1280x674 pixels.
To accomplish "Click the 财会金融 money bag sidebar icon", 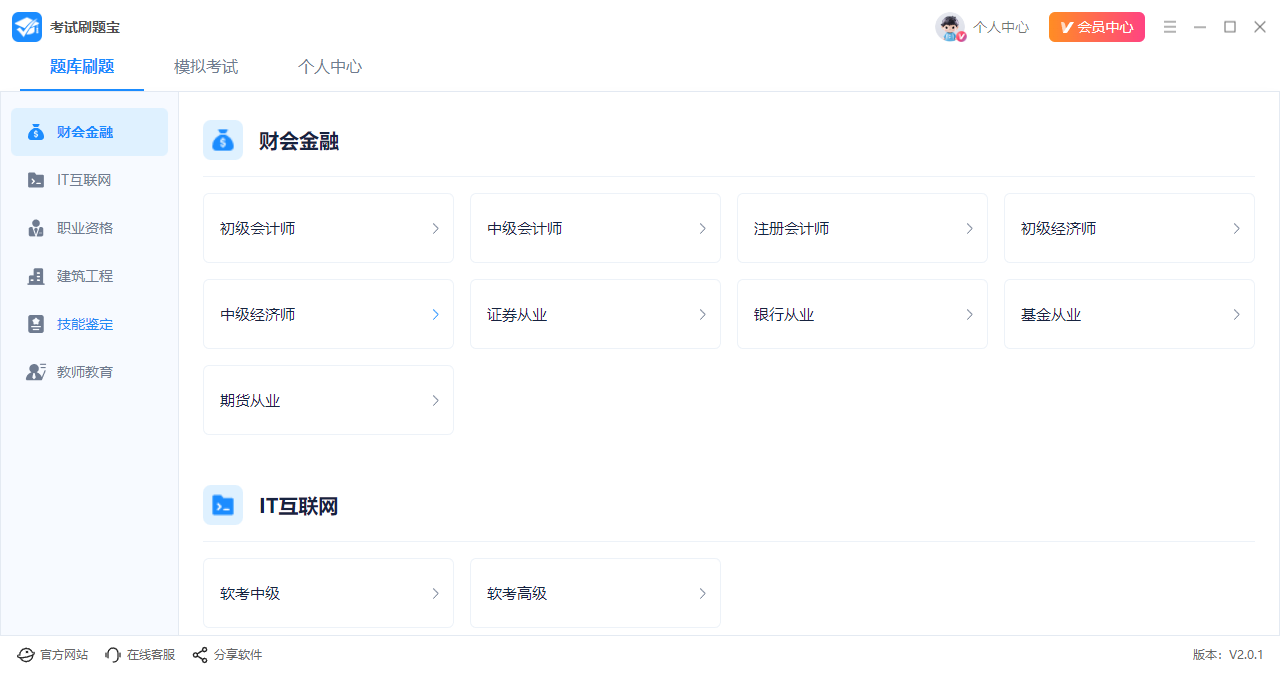I will [x=36, y=132].
